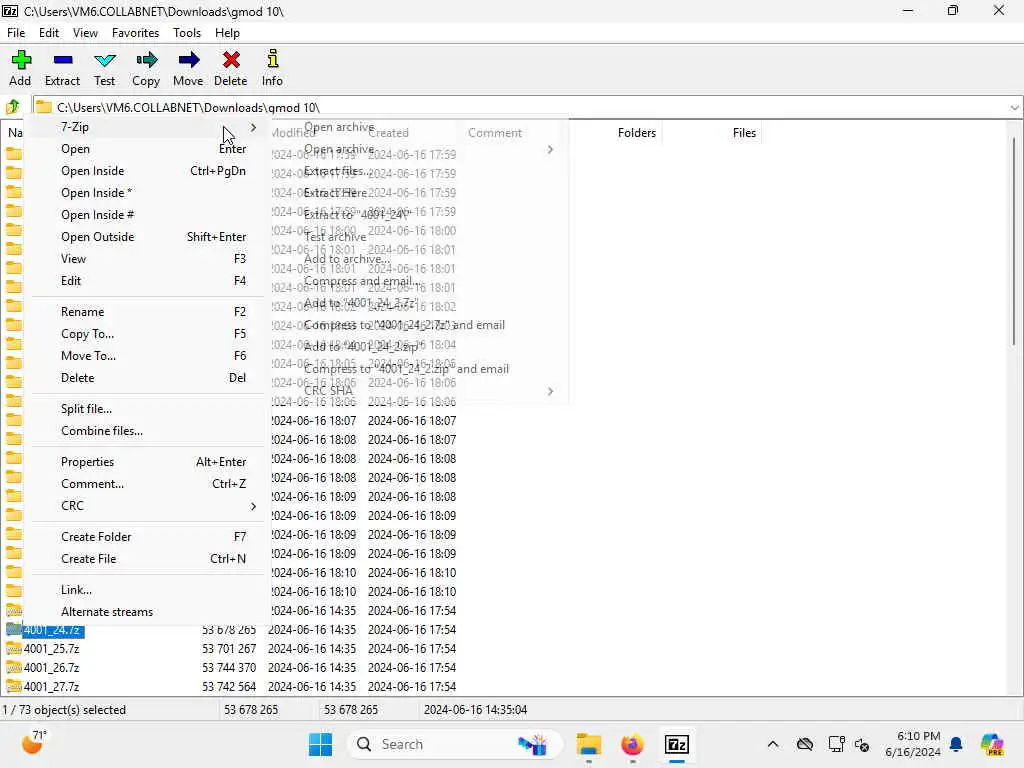Choose Create Folder in context menu
The image size is (1024, 768).
[147, 537]
